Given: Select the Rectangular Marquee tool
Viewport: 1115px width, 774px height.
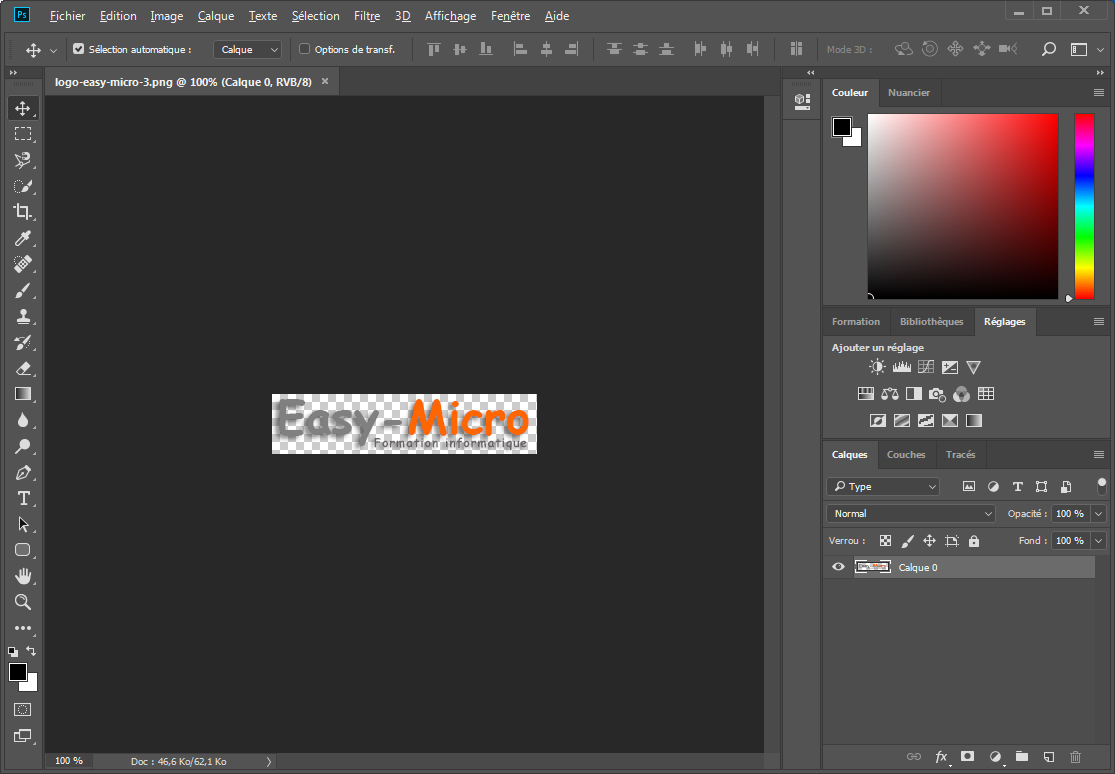Looking at the screenshot, I should [x=23, y=134].
